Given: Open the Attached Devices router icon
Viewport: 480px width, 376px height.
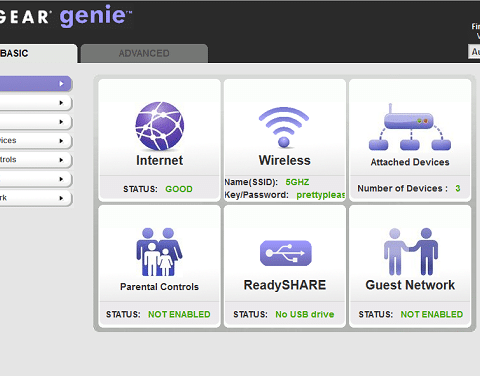Looking at the screenshot, I should click(x=410, y=127).
